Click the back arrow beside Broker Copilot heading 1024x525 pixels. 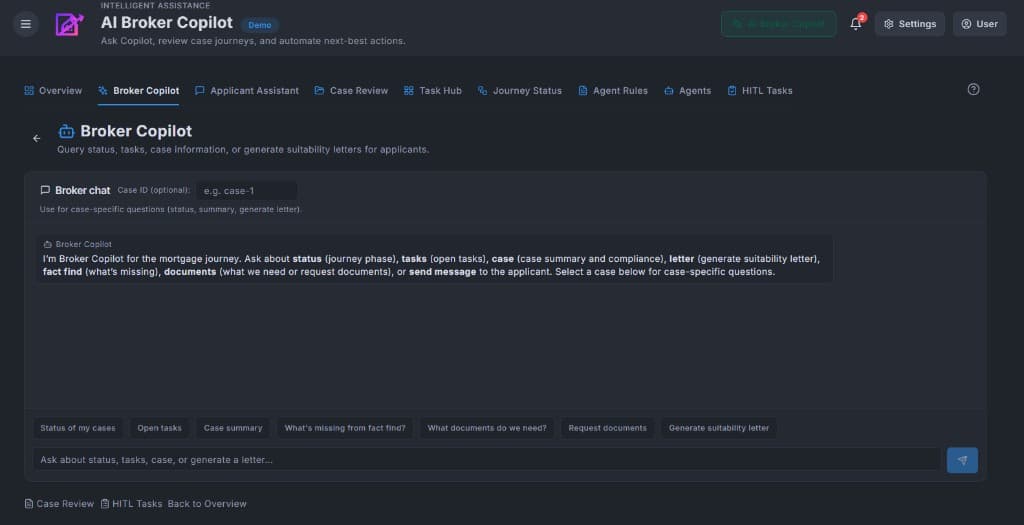coord(37,138)
